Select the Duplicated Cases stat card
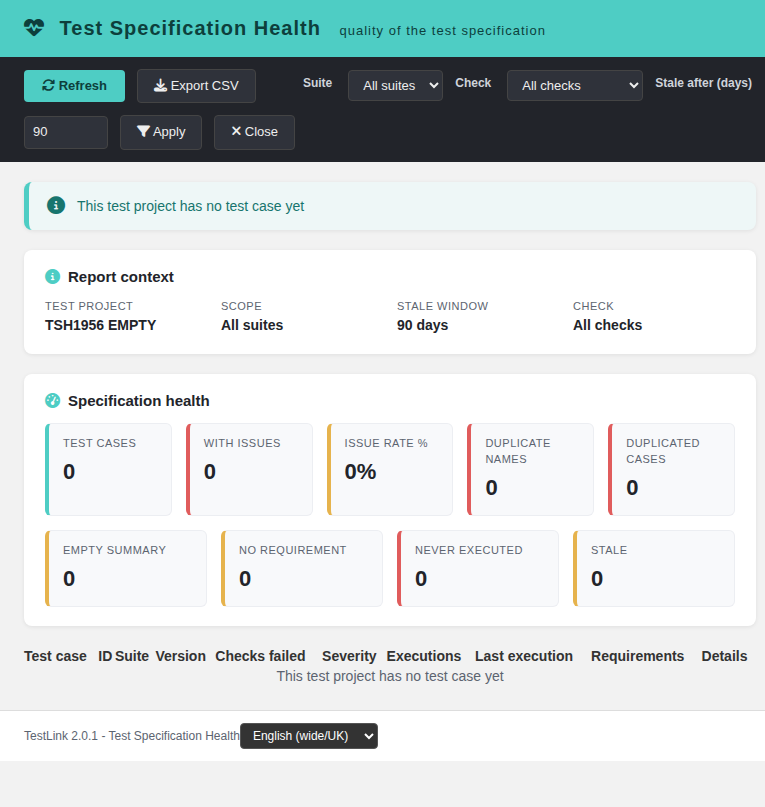Screen dimensions: 765x807 pyautogui.click(x=671, y=469)
